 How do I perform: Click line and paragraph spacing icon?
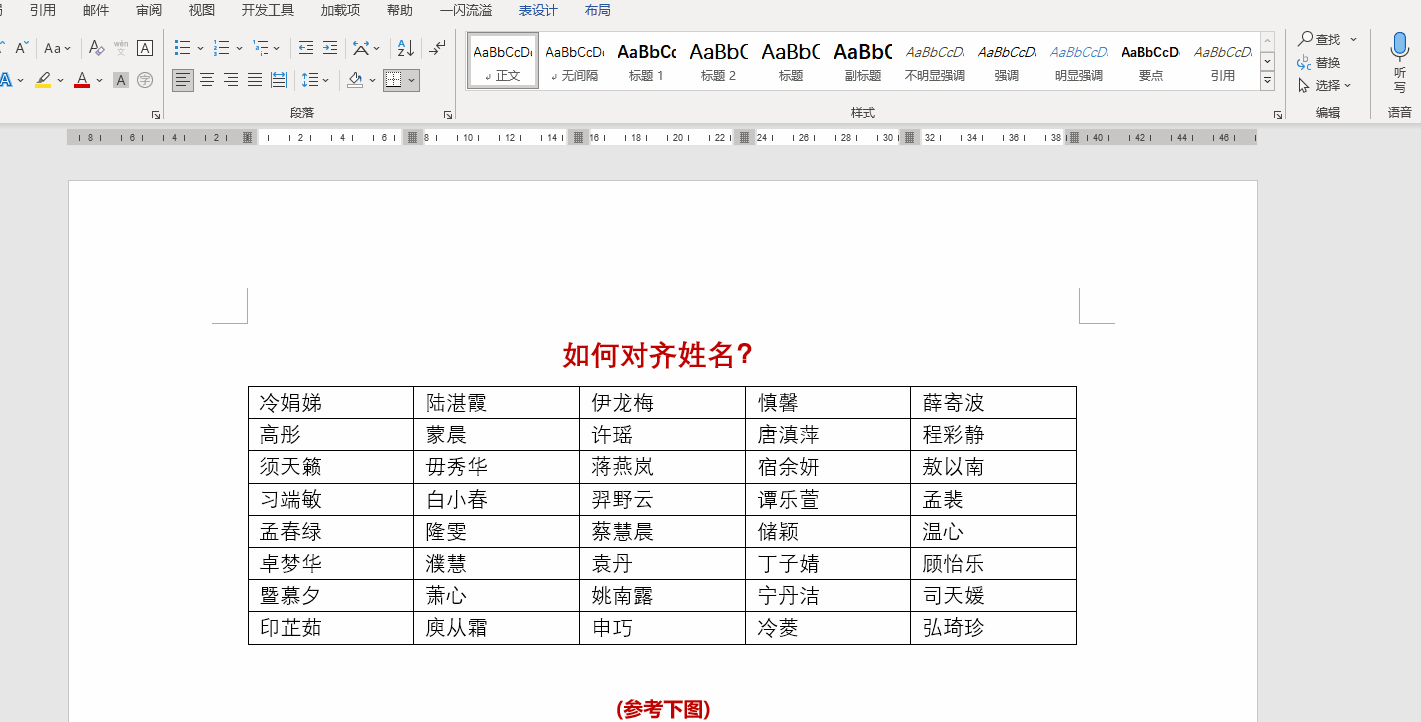click(310, 80)
